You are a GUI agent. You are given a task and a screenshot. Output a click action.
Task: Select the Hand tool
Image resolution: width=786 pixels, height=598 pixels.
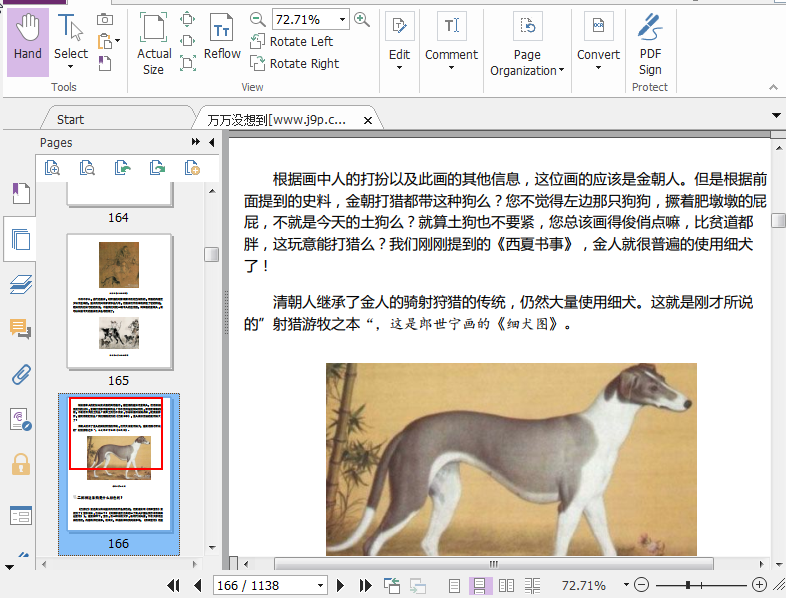click(x=28, y=40)
